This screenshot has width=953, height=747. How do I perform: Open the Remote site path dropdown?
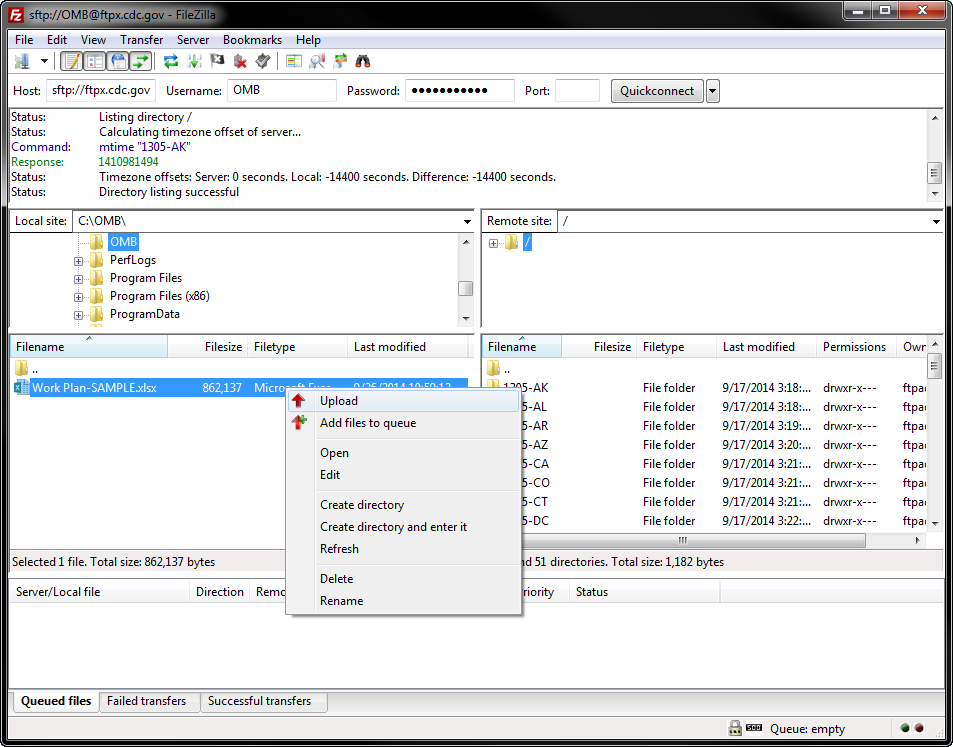pyautogui.click(x=936, y=221)
